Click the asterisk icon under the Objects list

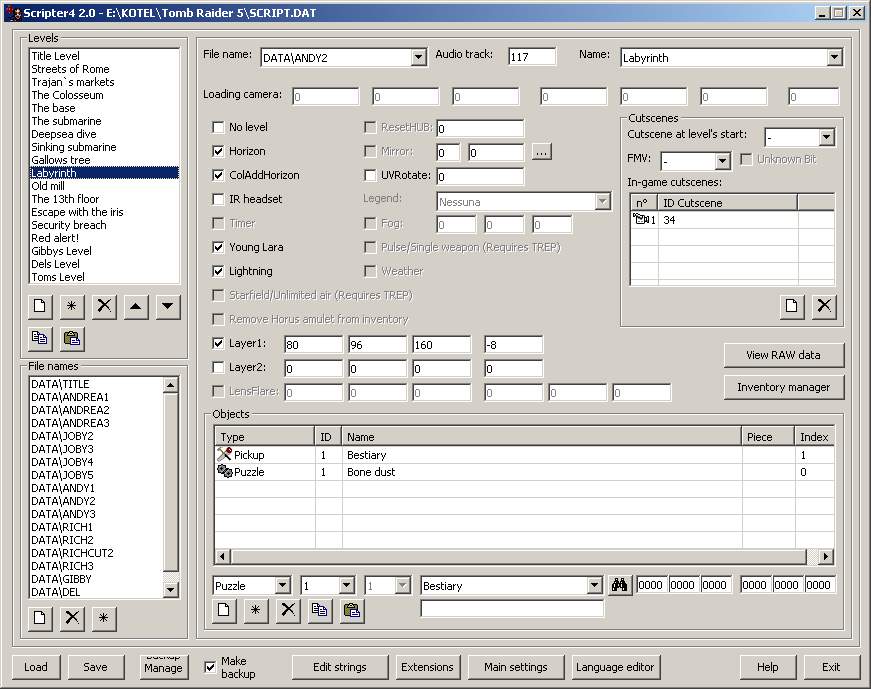click(256, 610)
